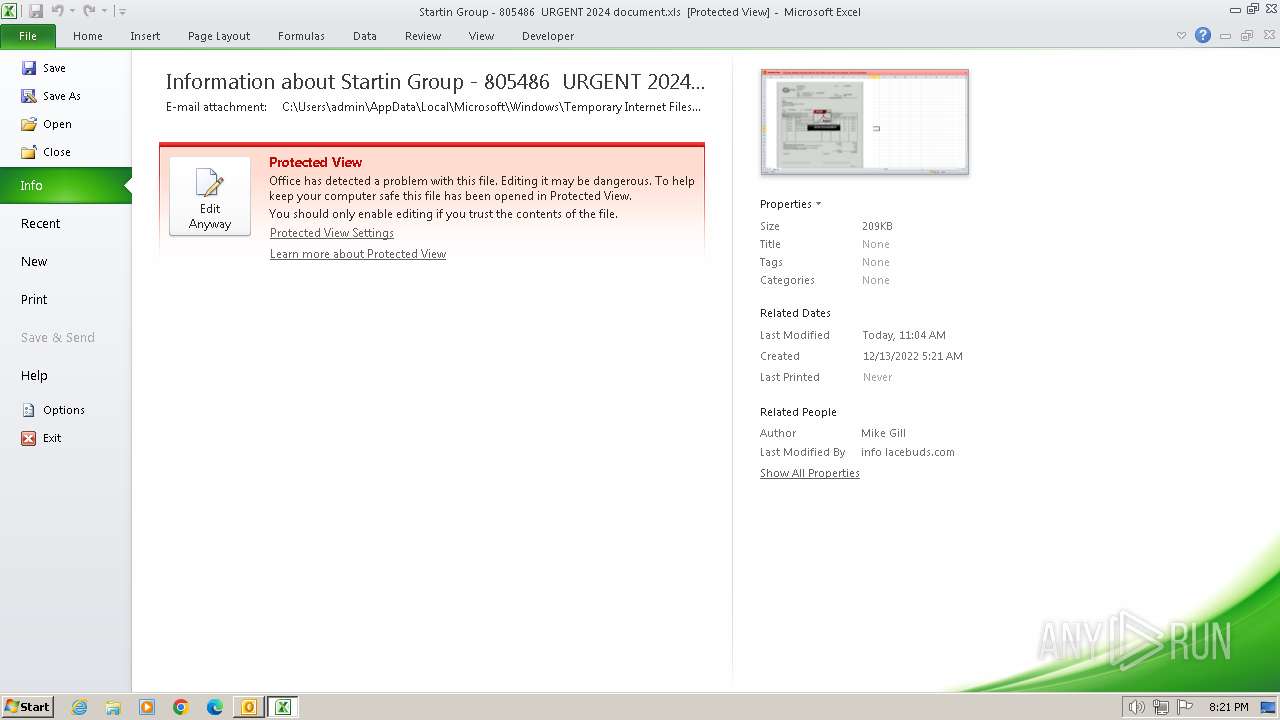The image size is (1280, 720).
Task: Click the Redo icon in title bar
Action: (89, 11)
